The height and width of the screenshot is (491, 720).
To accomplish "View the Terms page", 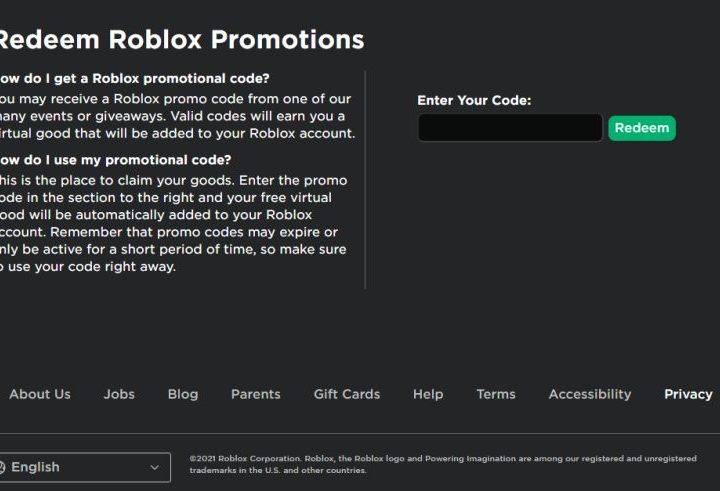I will pyautogui.click(x=496, y=394).
